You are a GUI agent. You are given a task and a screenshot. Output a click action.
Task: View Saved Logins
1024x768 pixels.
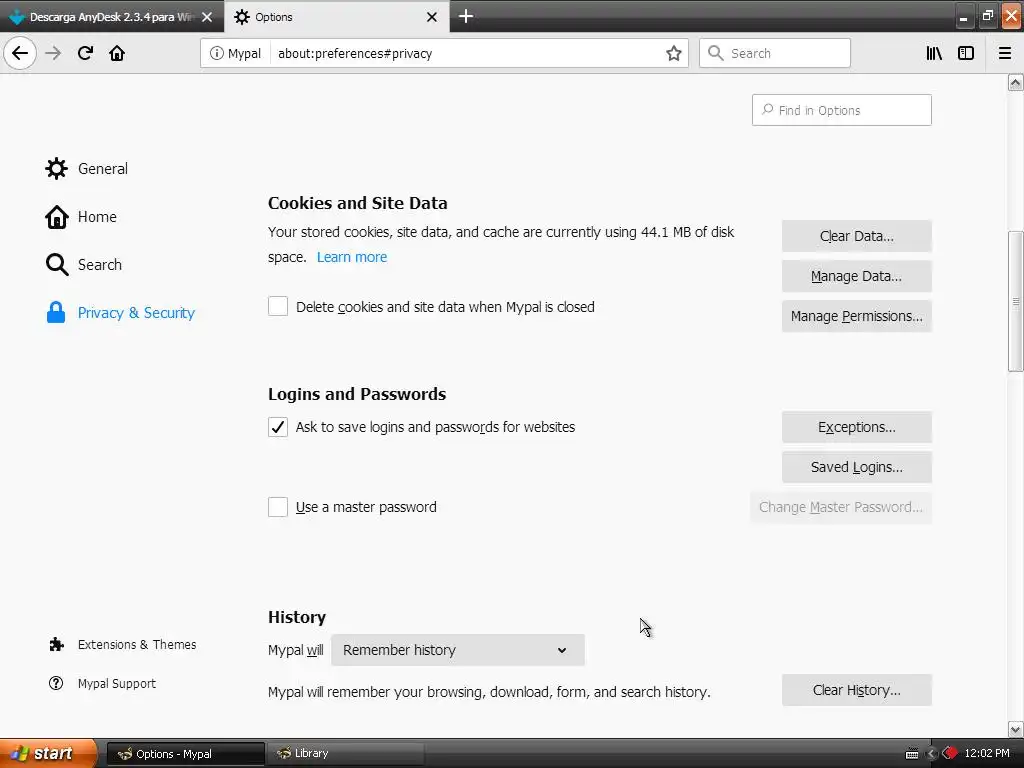(x=856, y=467)
